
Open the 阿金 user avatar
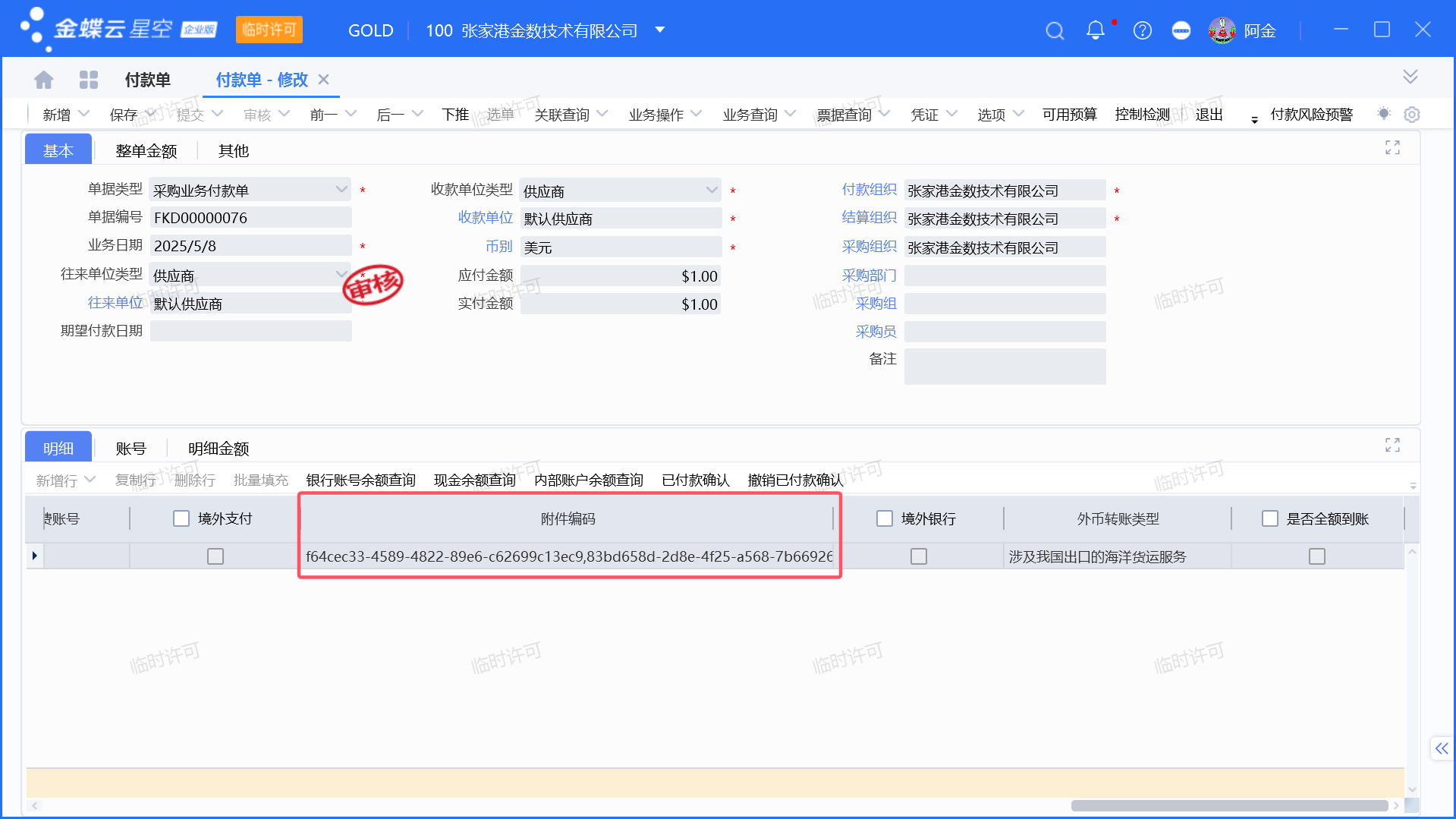1222,30
